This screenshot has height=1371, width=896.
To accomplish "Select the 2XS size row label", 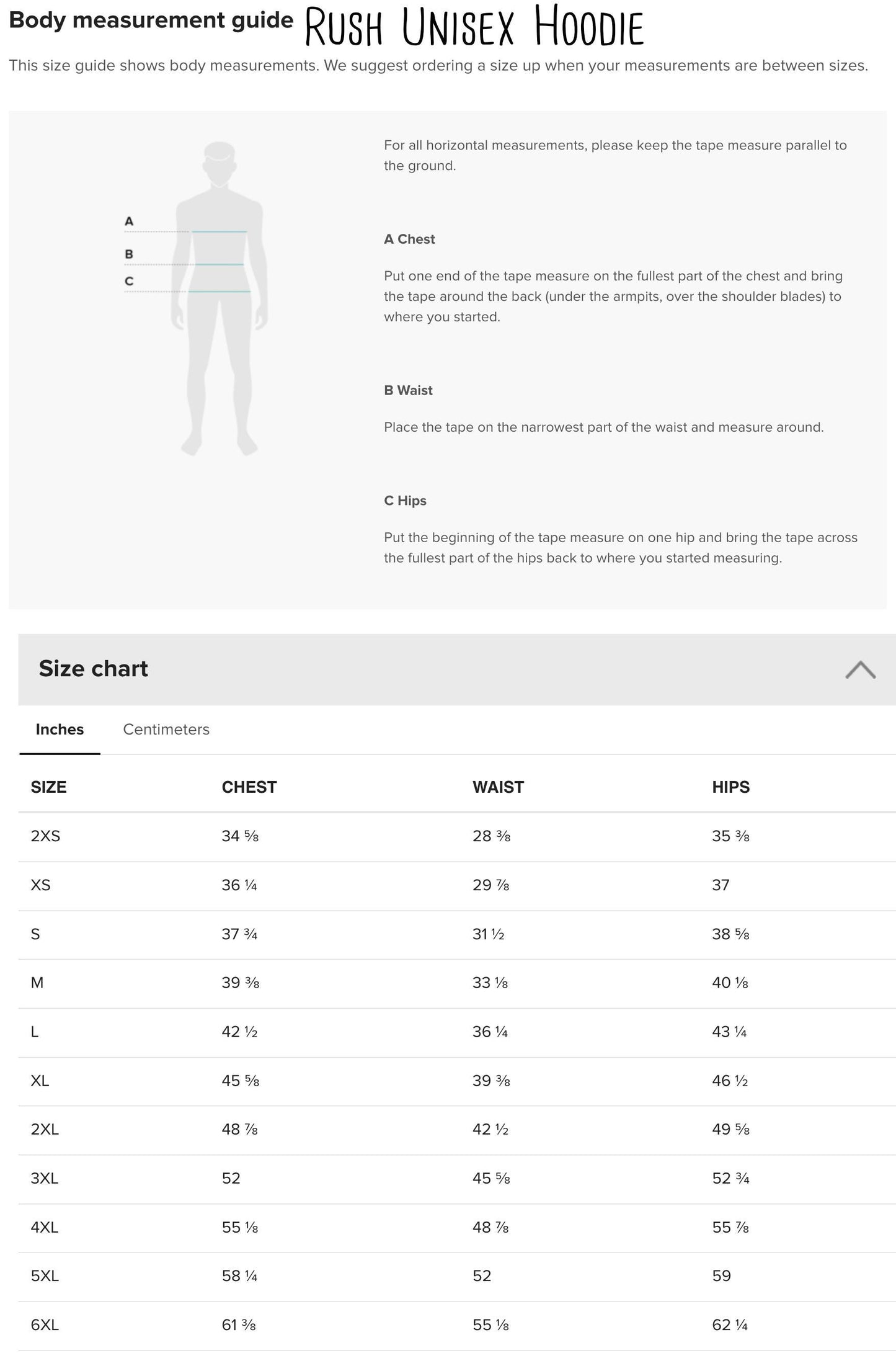I will (x=45, y=836).
